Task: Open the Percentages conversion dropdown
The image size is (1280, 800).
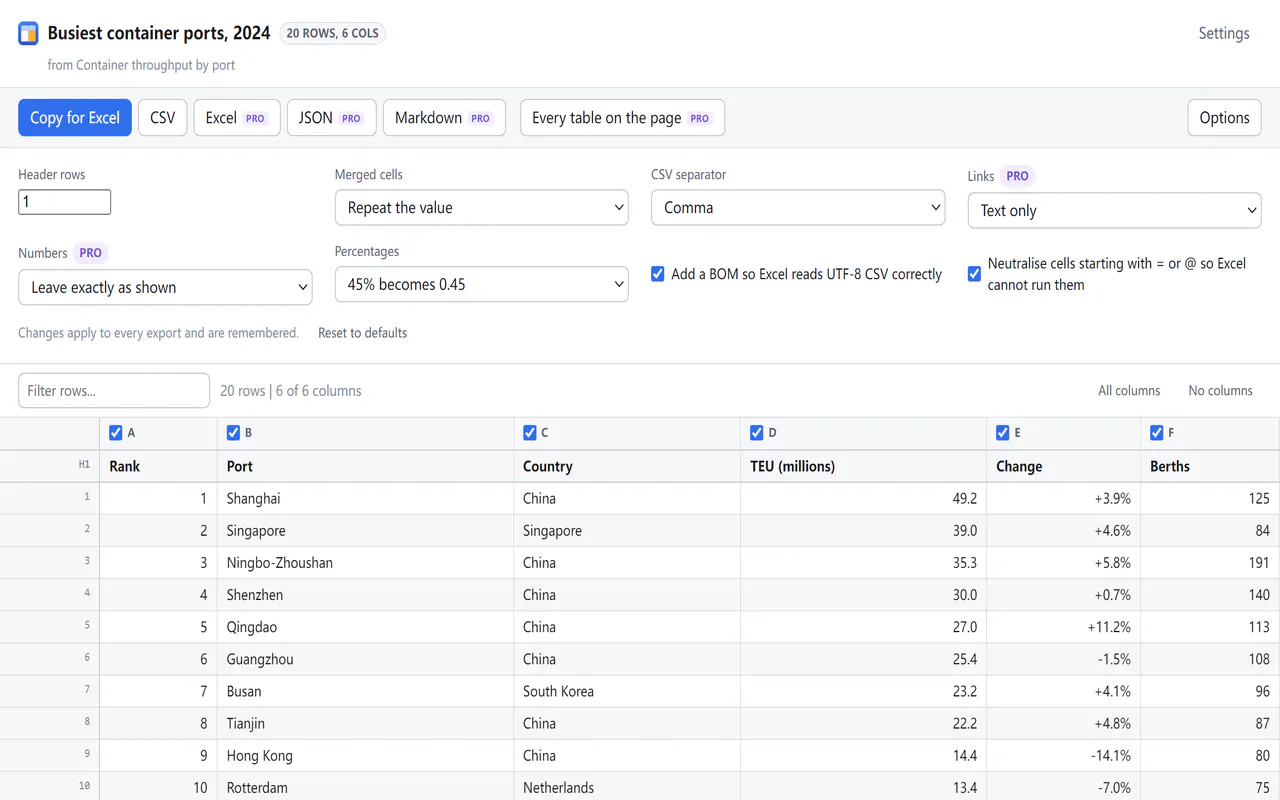Action: click(x=481, y=284)
